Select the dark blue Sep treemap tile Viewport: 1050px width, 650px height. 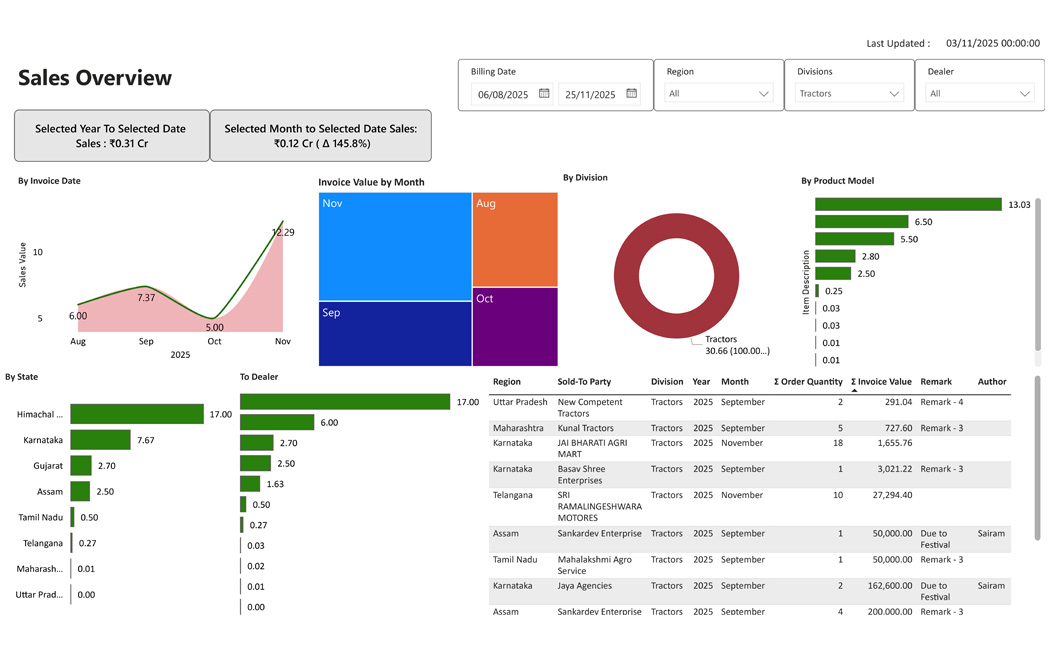point(394,333)
